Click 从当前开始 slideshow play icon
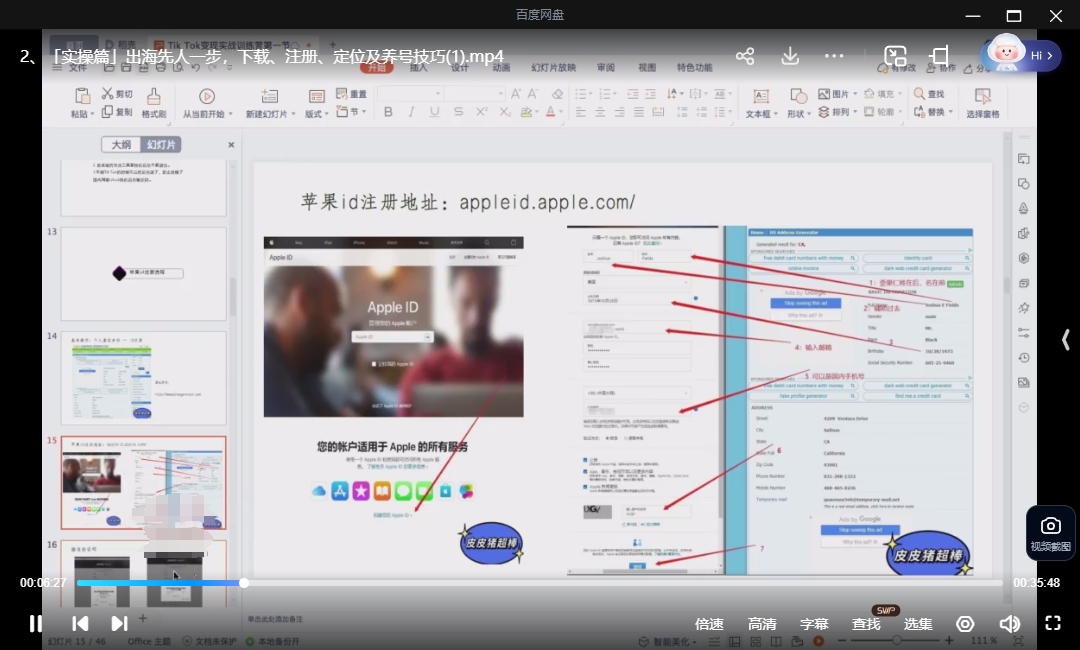This screenshot has width=1080, height=650. (x=207, y=96)
